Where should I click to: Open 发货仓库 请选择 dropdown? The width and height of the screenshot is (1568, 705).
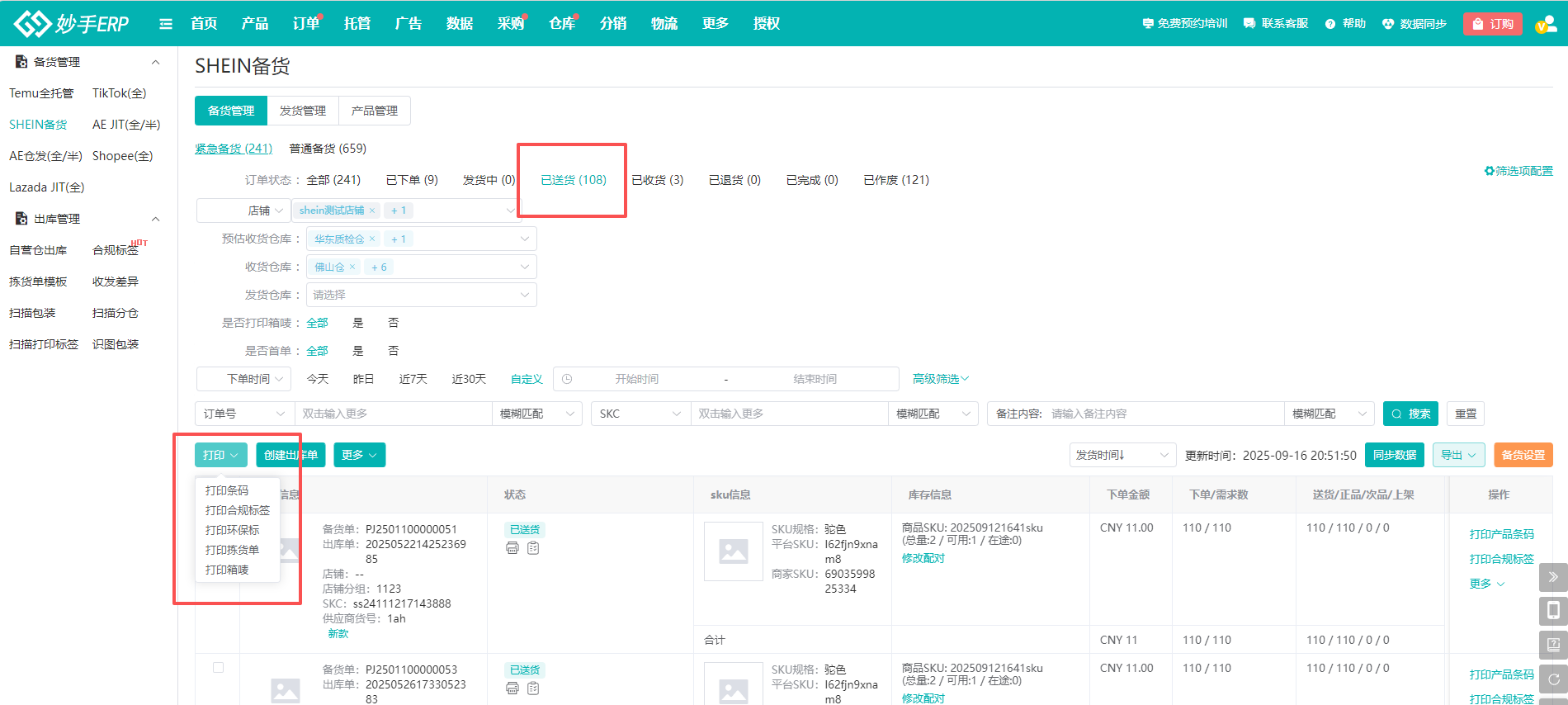[x=422, y=295]
